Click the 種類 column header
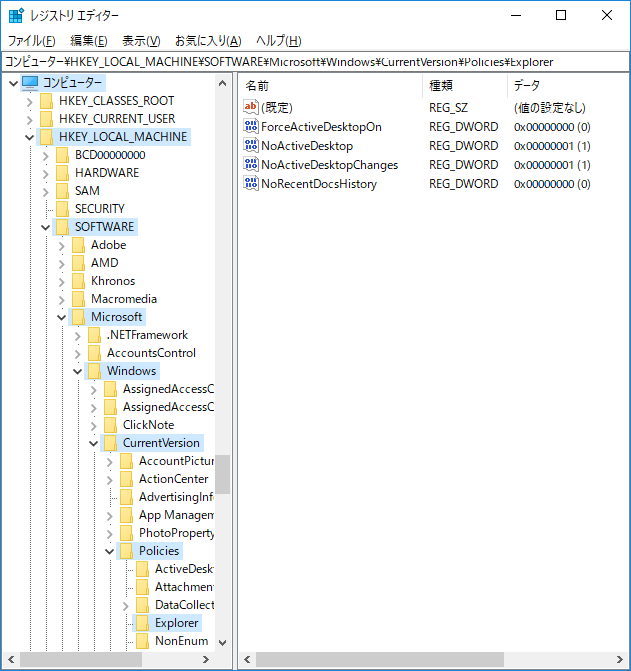The height and width of the screenshot is (671, 631). 465,86
